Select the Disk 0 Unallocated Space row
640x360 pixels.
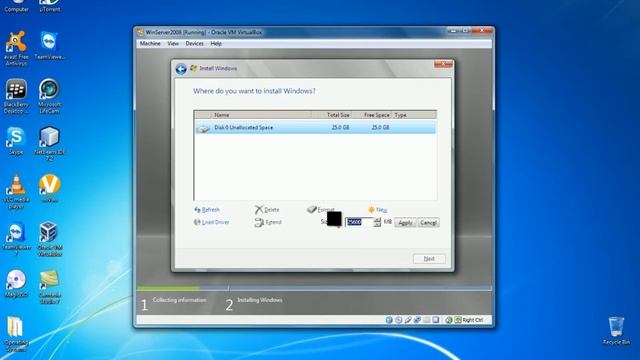click(315, 127)
